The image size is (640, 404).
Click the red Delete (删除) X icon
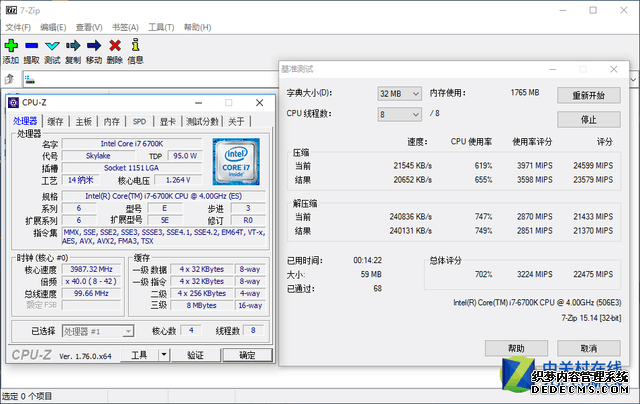[115, 45]
